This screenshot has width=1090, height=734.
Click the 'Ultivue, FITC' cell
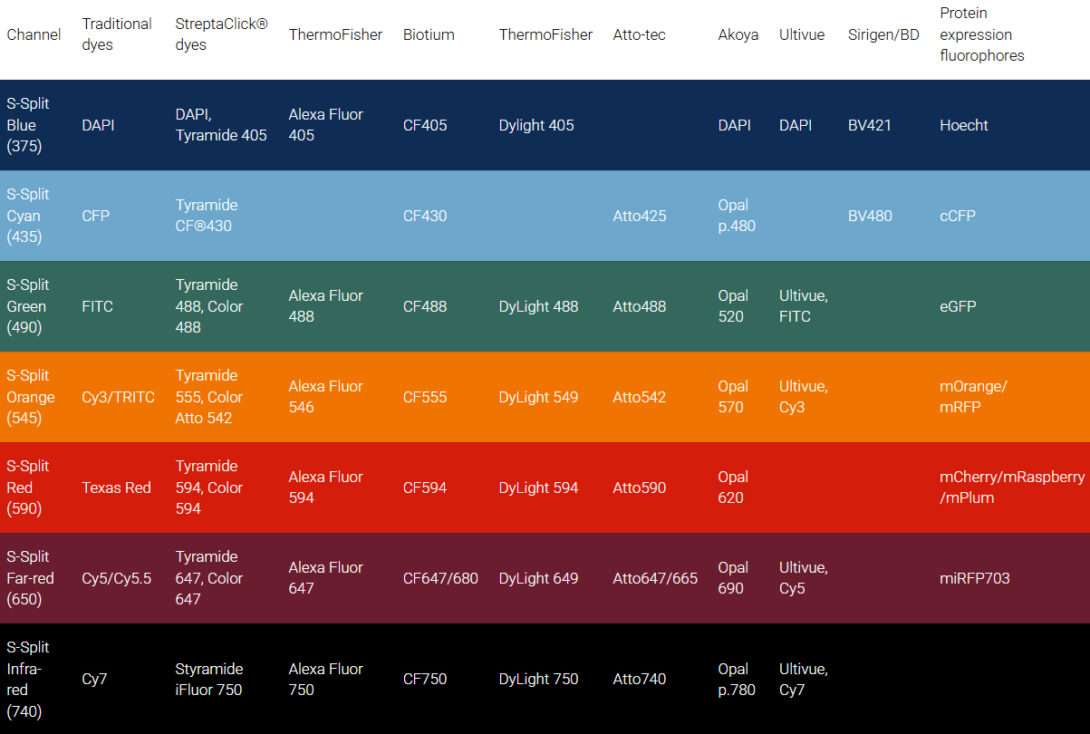(x=803, y=307)
